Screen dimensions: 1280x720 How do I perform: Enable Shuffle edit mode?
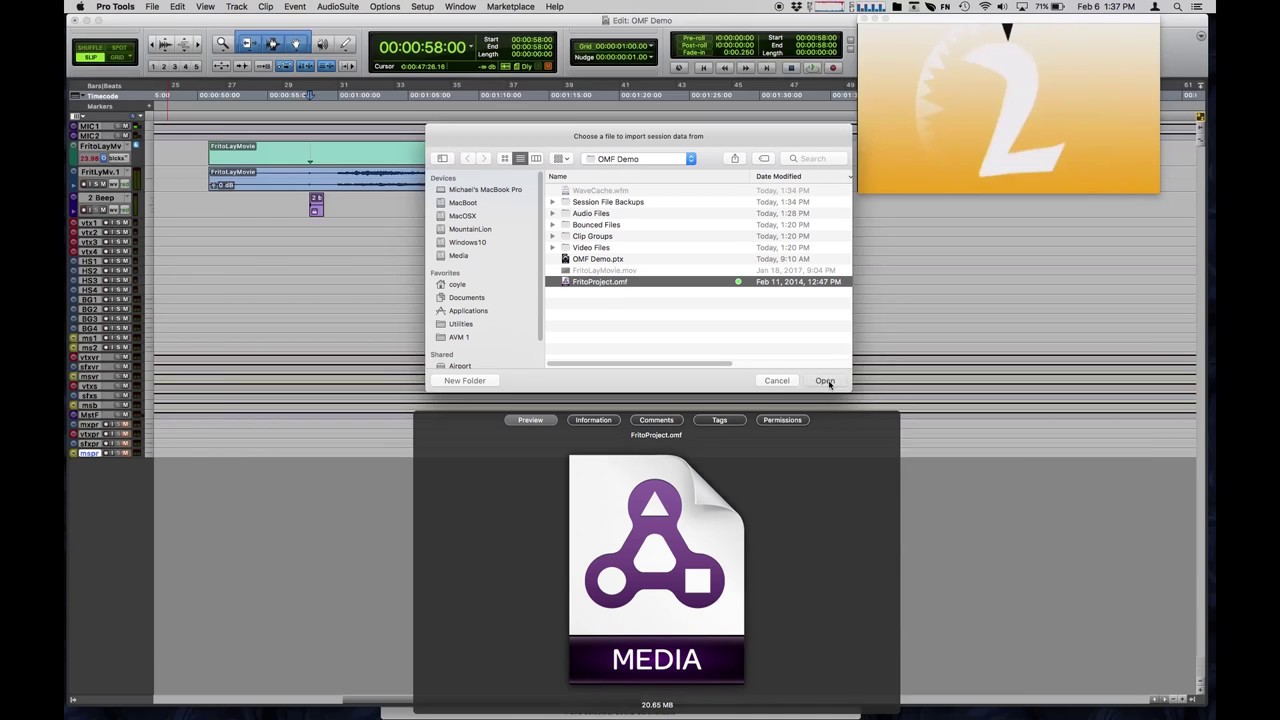tap(90, 48)
